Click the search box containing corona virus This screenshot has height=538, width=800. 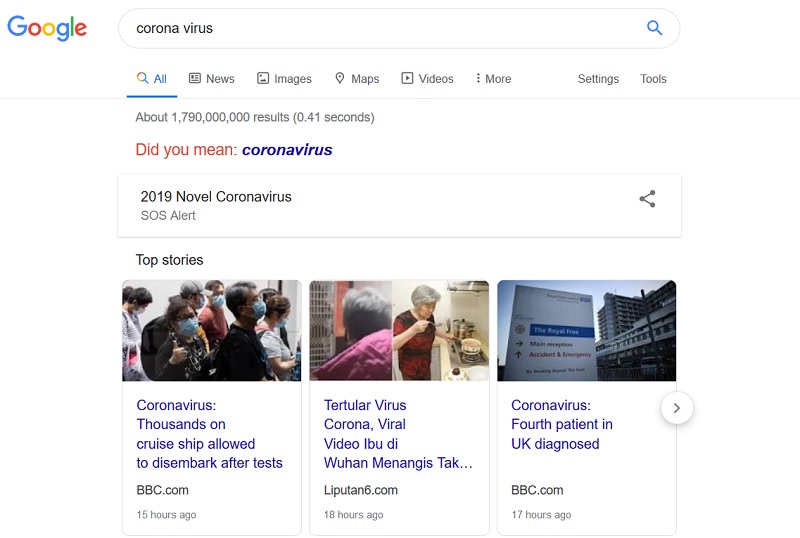380,28
